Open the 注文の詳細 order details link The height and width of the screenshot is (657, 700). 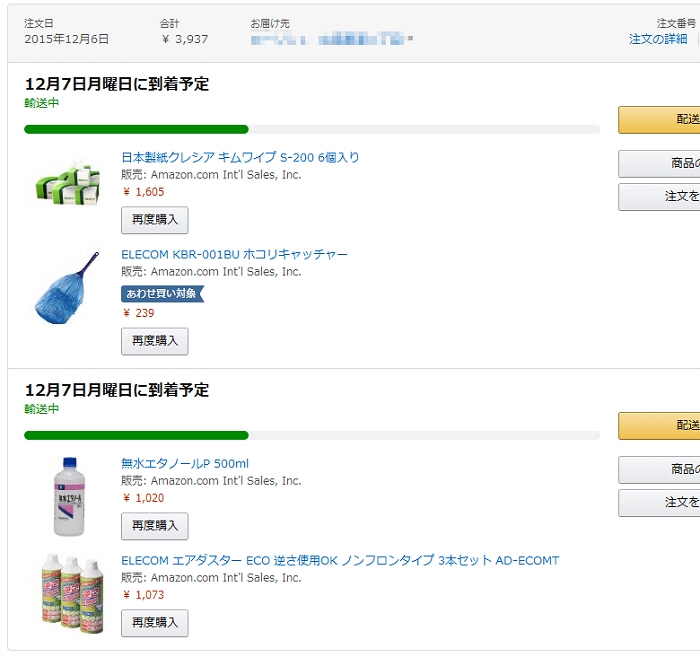(658, 39)
